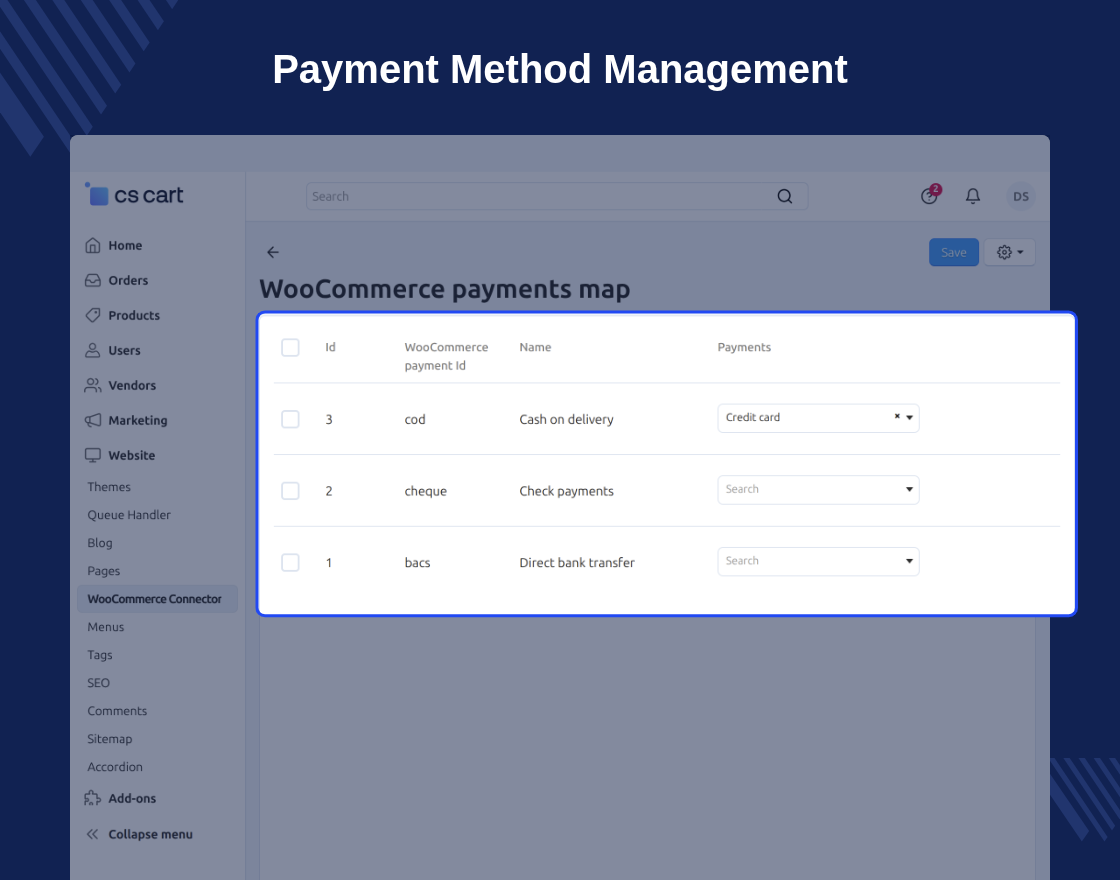Image resolution: width=1120 pixels, height=880 pixels.
Task: Click the Website monitor icon
Action: pyautogui.click(x=93, y=455)
